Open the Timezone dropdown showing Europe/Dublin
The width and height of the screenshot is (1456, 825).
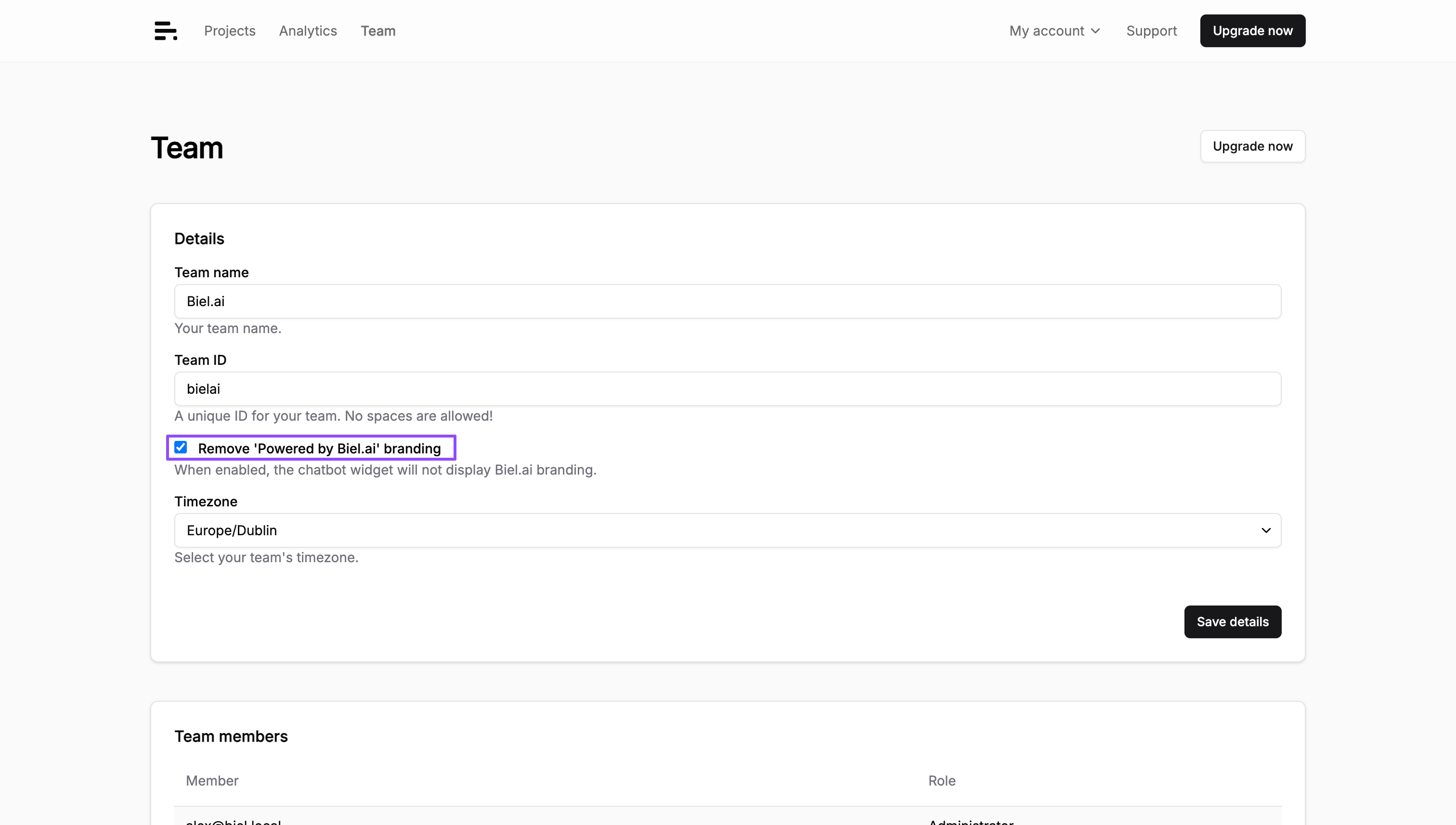click(x=728, y=530)
